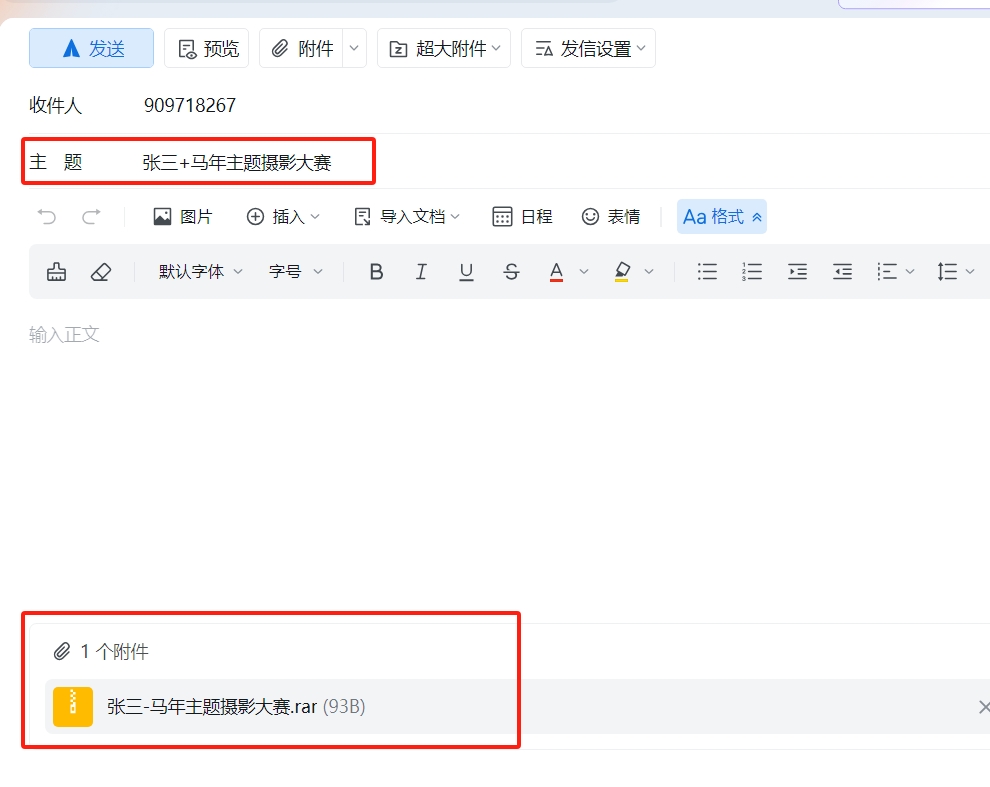This screenshot has width=990, height=787.
Task: Click the red font color swatch
Action: click(x=557, y=271)
